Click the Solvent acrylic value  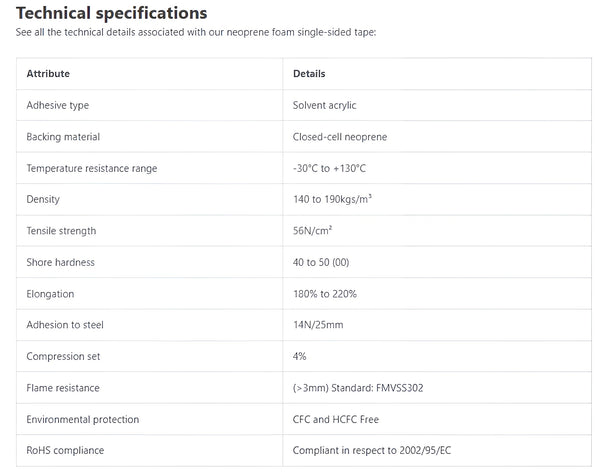[325, 105]
